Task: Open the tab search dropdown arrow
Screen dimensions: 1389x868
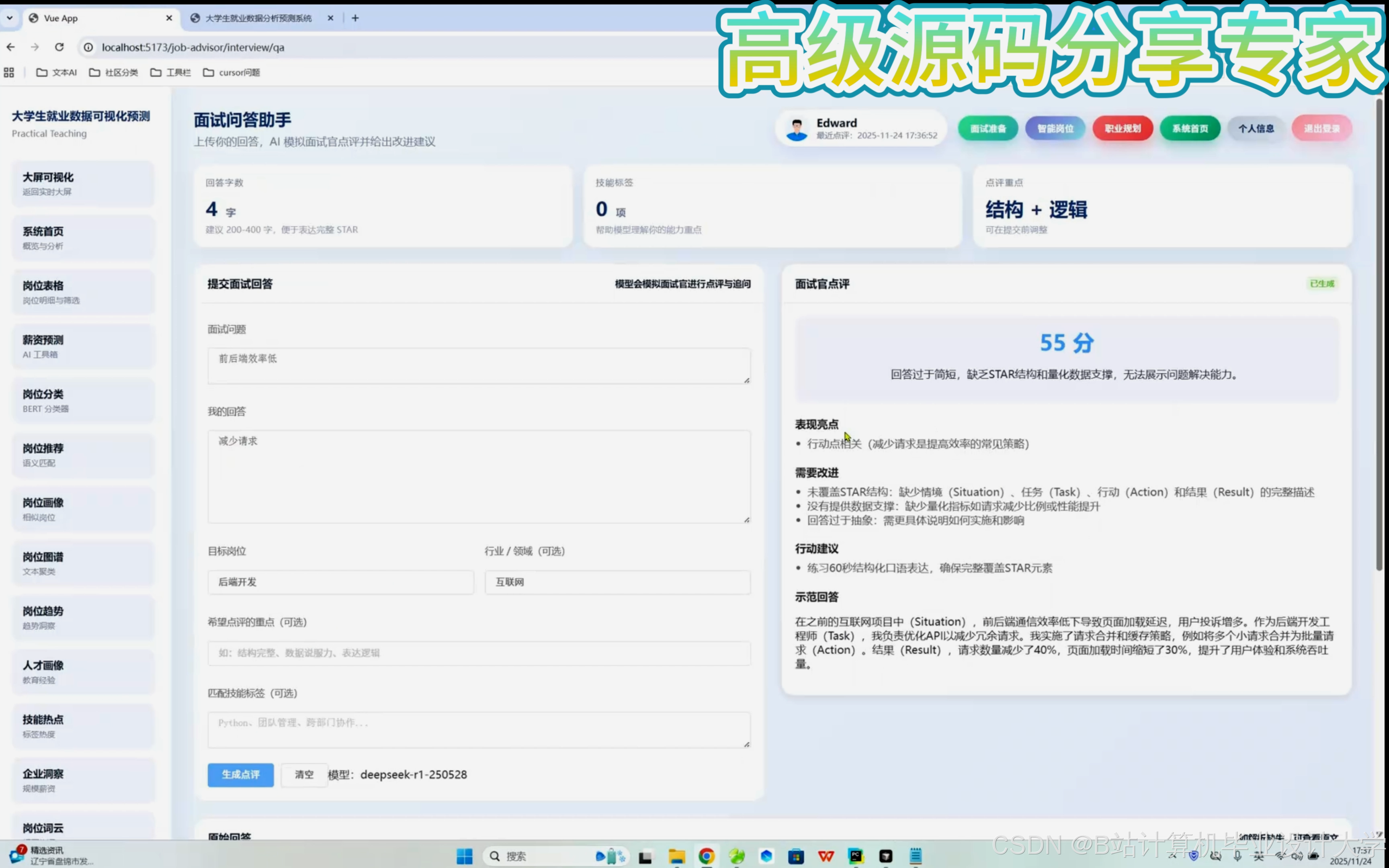Action: 10,18
